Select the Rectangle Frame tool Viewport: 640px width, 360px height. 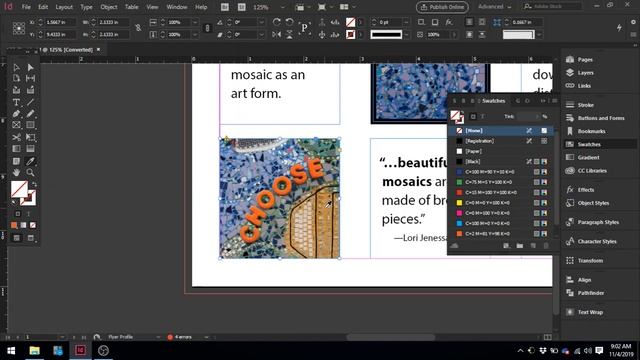tap(16, 125)
